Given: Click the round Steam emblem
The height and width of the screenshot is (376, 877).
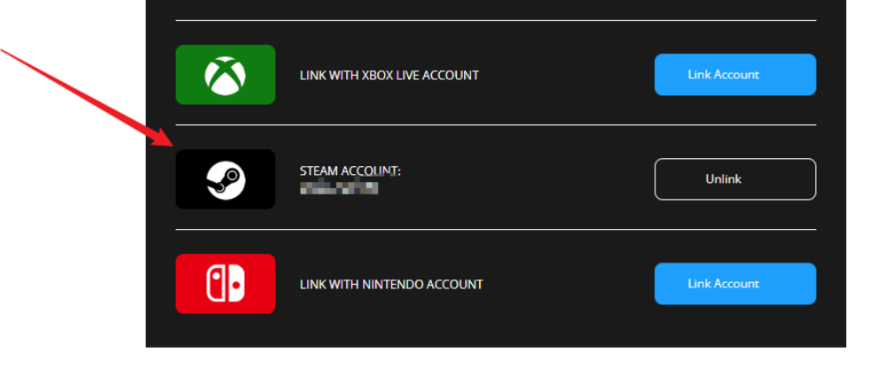Looking at the screenshot, I should click(x=225, y=179).
